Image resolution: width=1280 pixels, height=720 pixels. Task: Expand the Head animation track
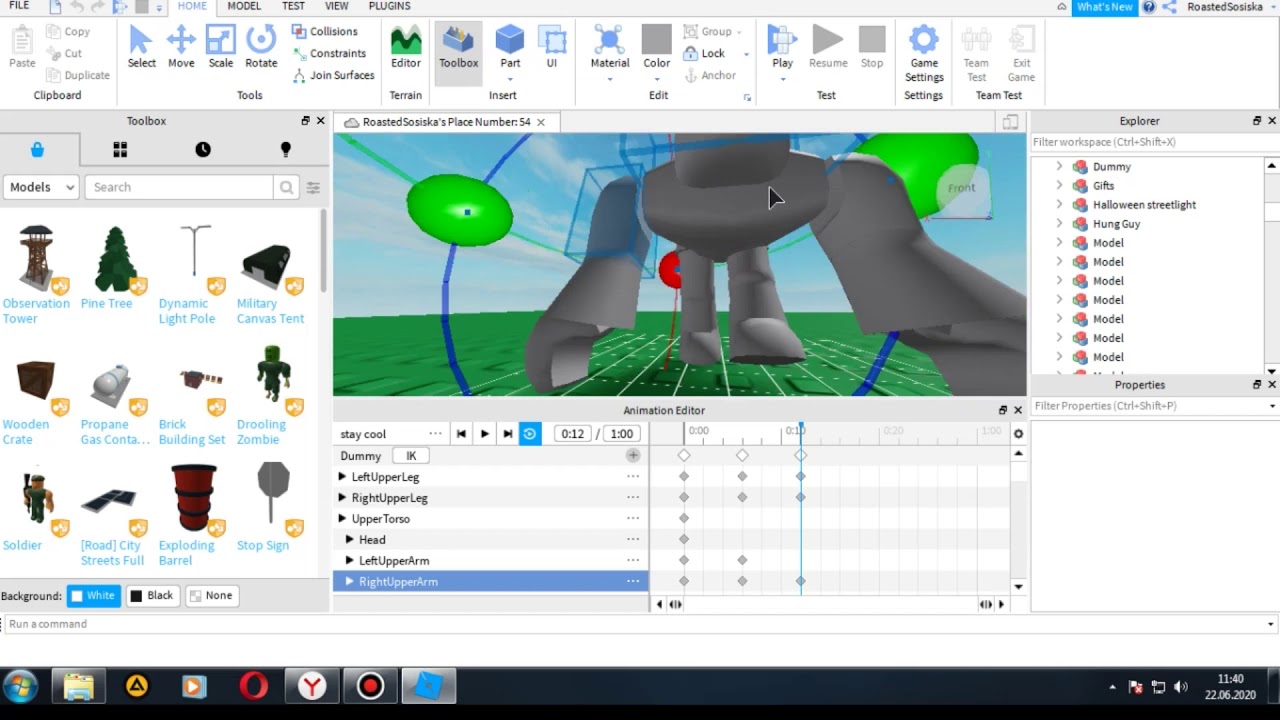click(x=349, y=540)
